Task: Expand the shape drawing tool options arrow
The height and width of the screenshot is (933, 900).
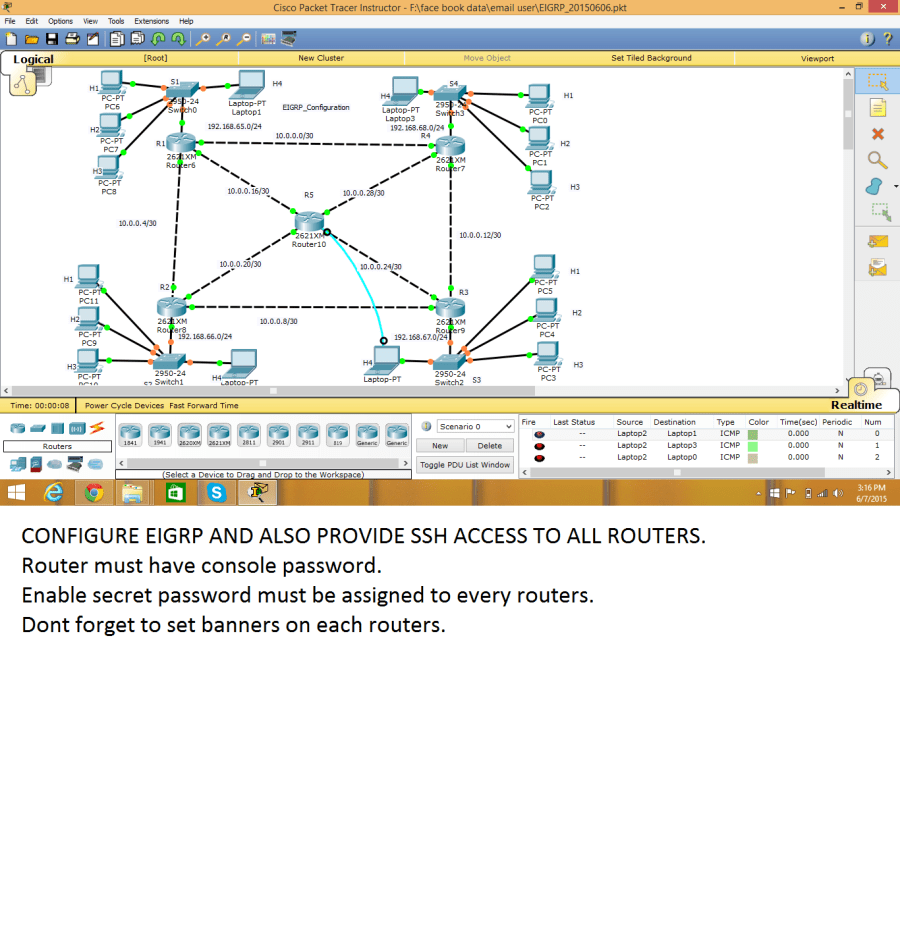Action: [x=895, y=185]
